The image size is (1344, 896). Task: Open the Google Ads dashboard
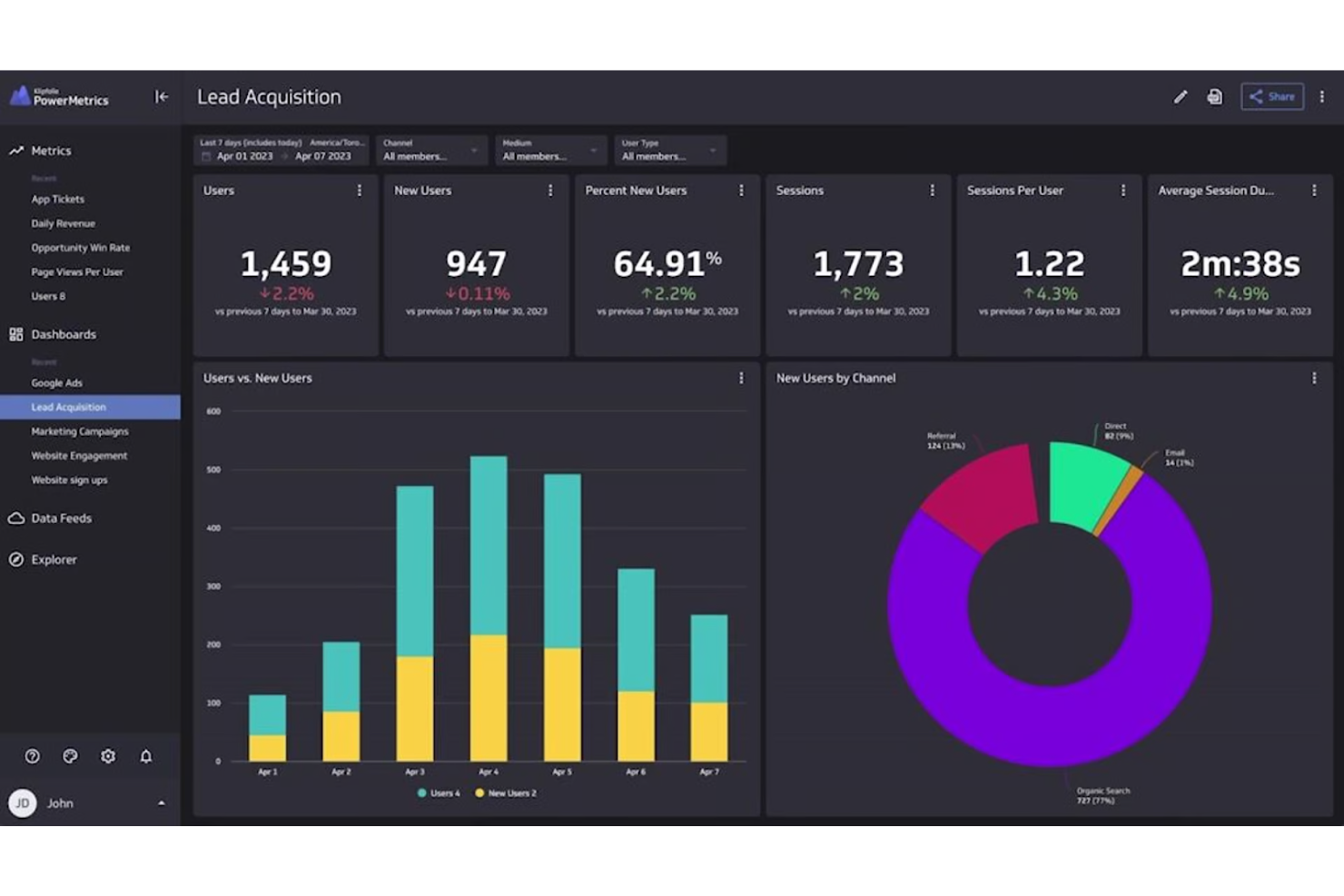(56, 383)
